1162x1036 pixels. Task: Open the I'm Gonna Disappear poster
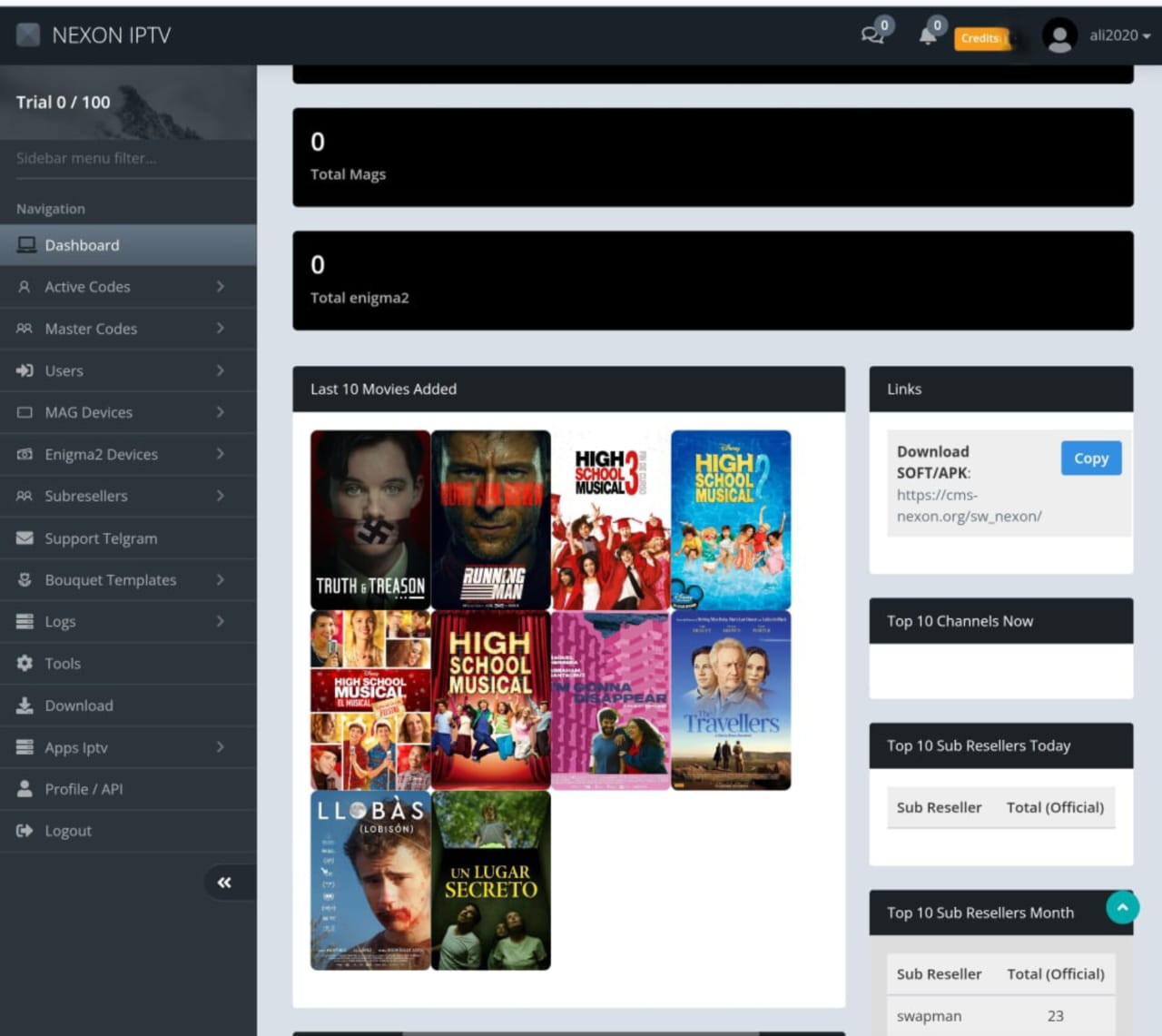[x=611, y=700]
